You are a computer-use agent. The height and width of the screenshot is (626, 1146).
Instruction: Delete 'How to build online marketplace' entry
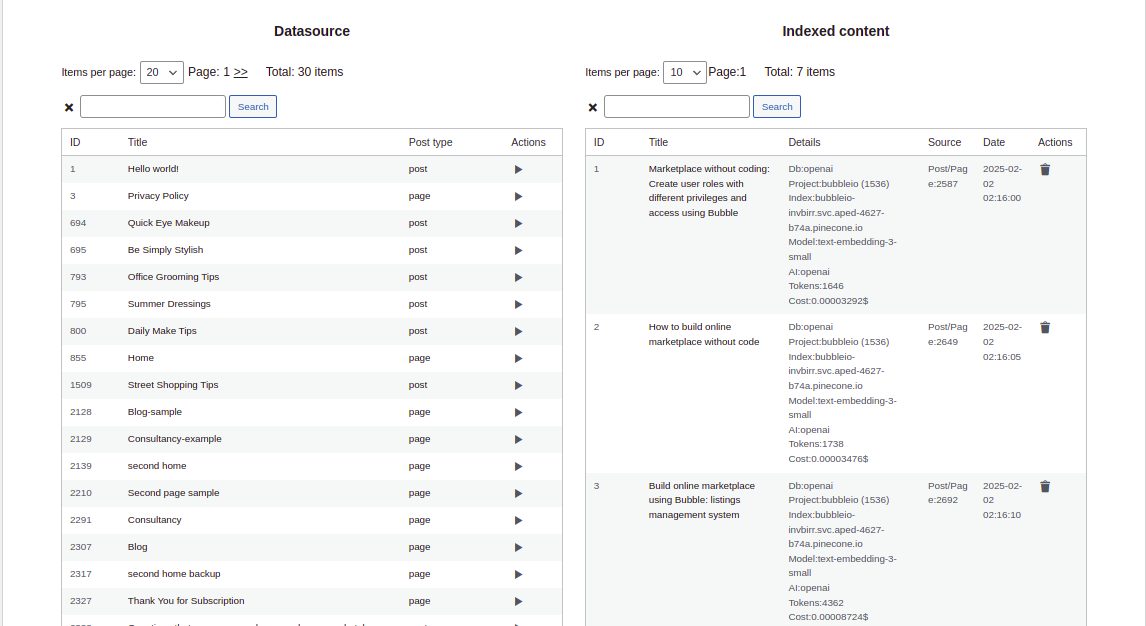coord(1045,328)
